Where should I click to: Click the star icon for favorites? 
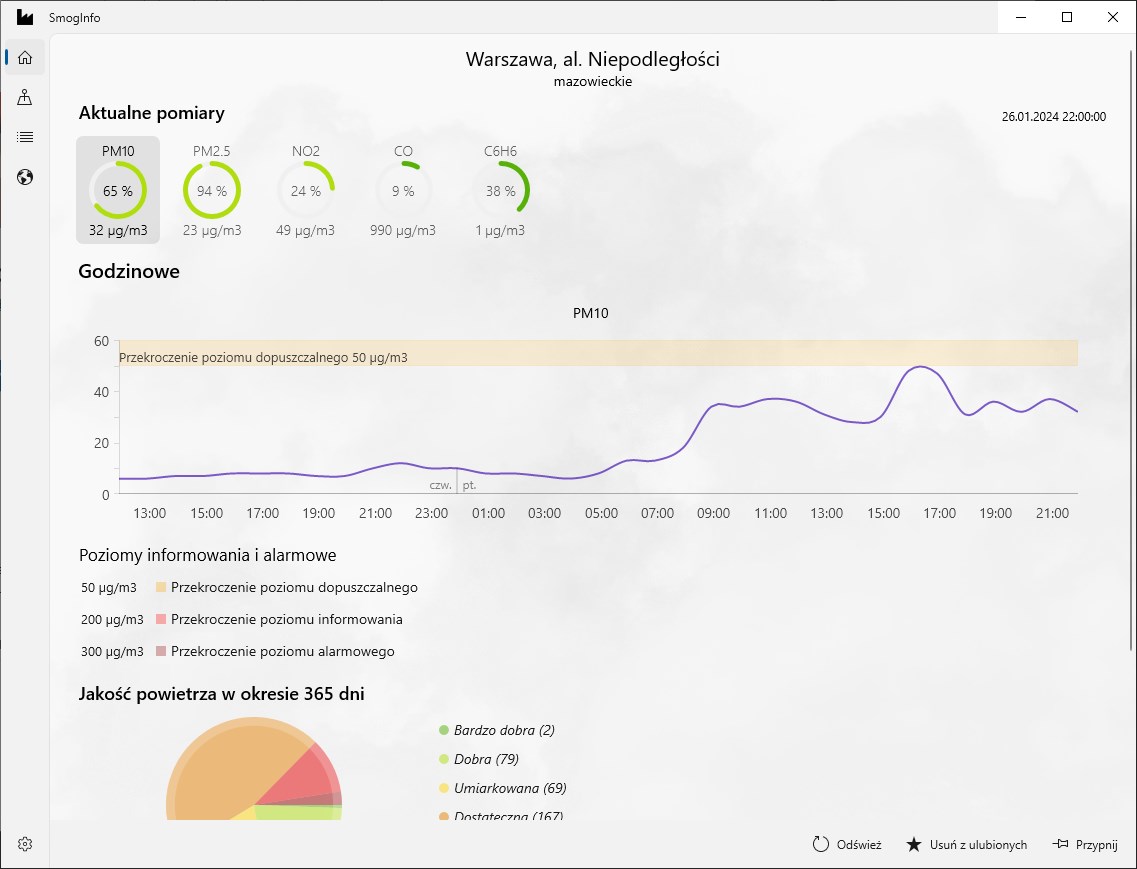[914, 844]
